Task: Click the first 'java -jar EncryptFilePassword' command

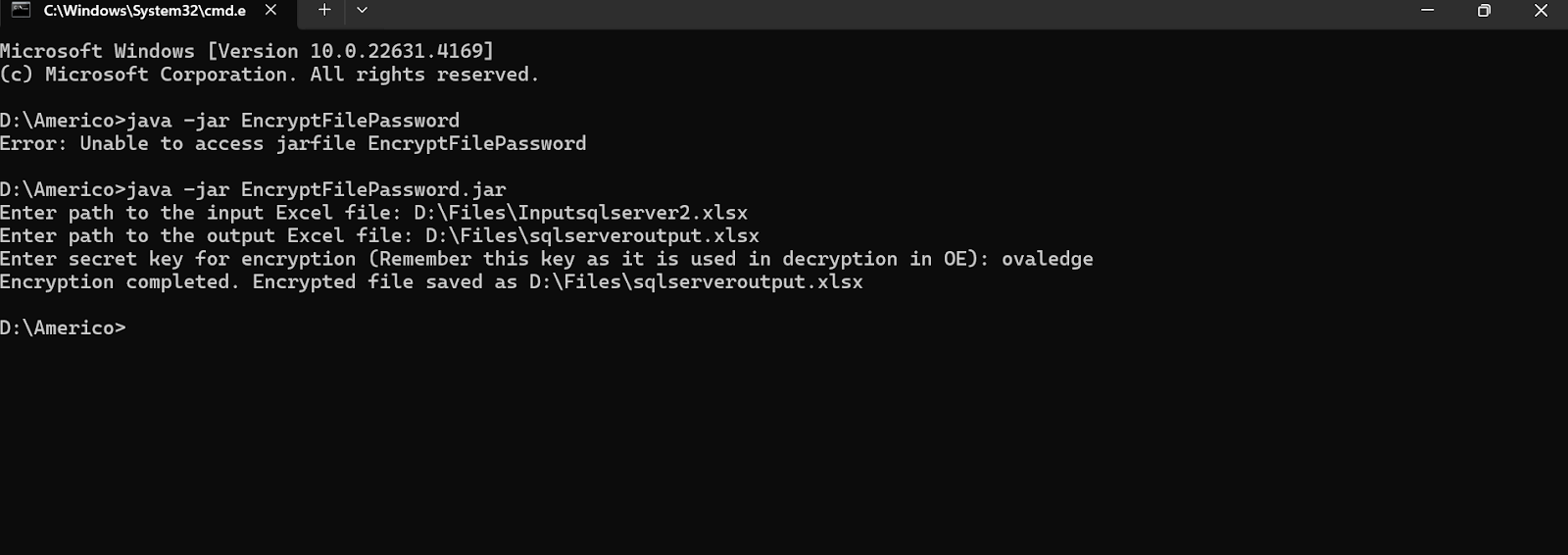Action: click(x=293, y=121)
